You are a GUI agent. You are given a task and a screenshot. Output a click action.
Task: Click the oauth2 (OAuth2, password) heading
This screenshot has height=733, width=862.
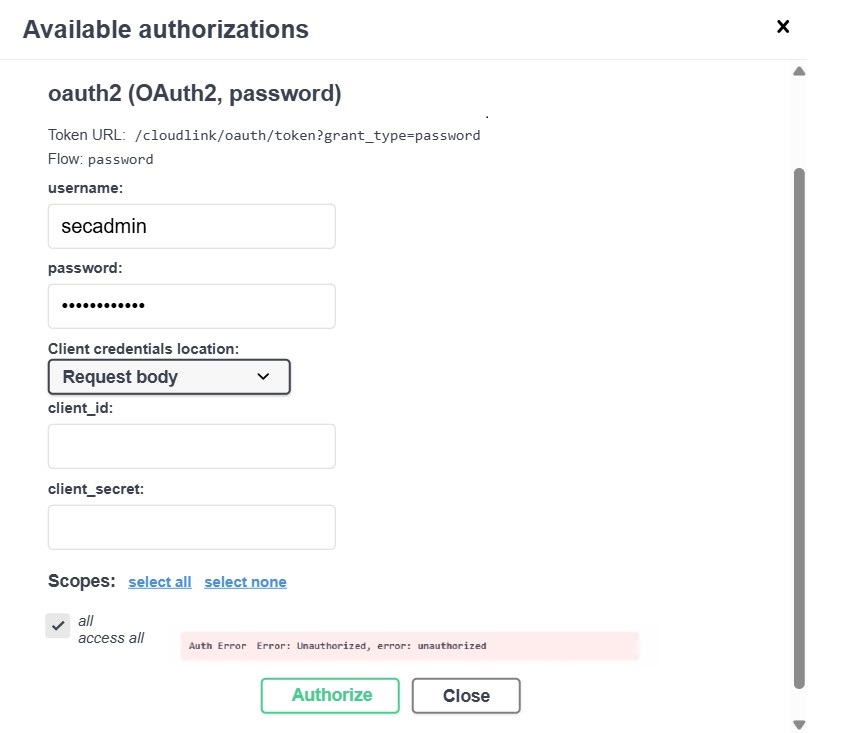195,94
